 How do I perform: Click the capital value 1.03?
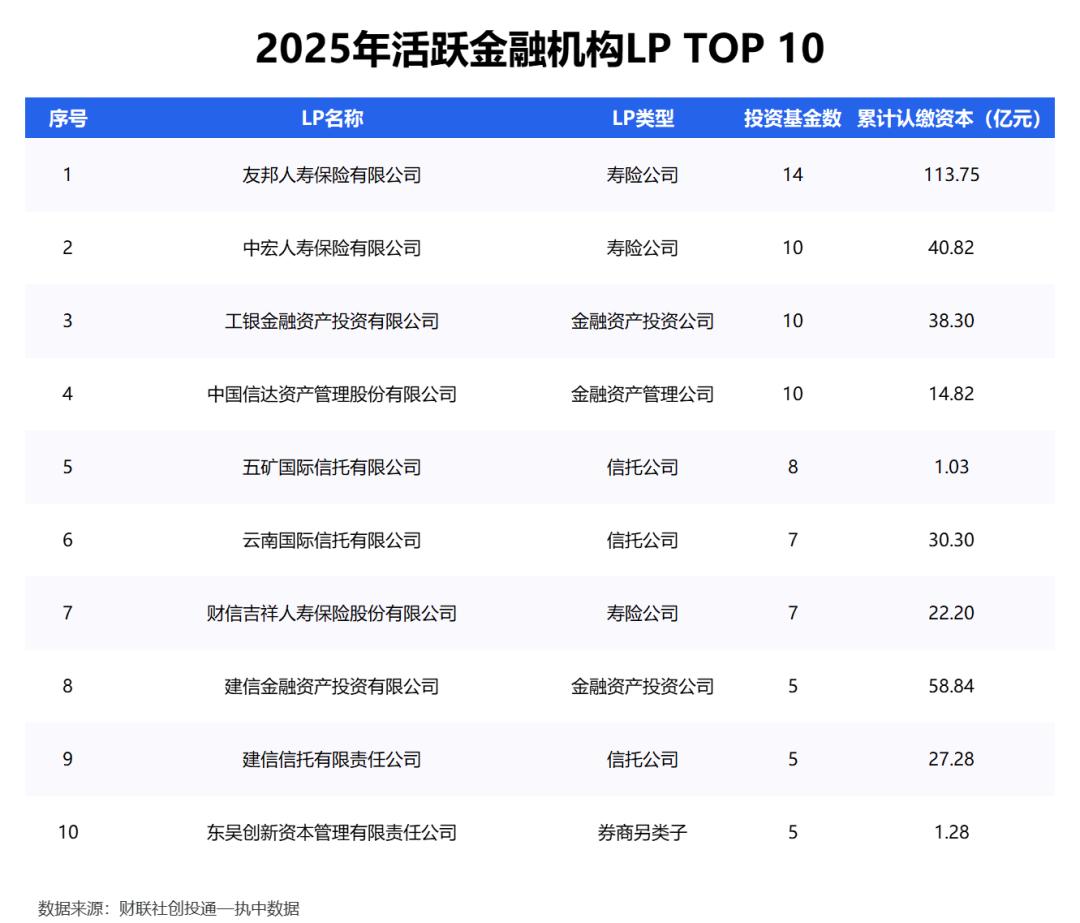pyautogui.click(x=951, y=467)
